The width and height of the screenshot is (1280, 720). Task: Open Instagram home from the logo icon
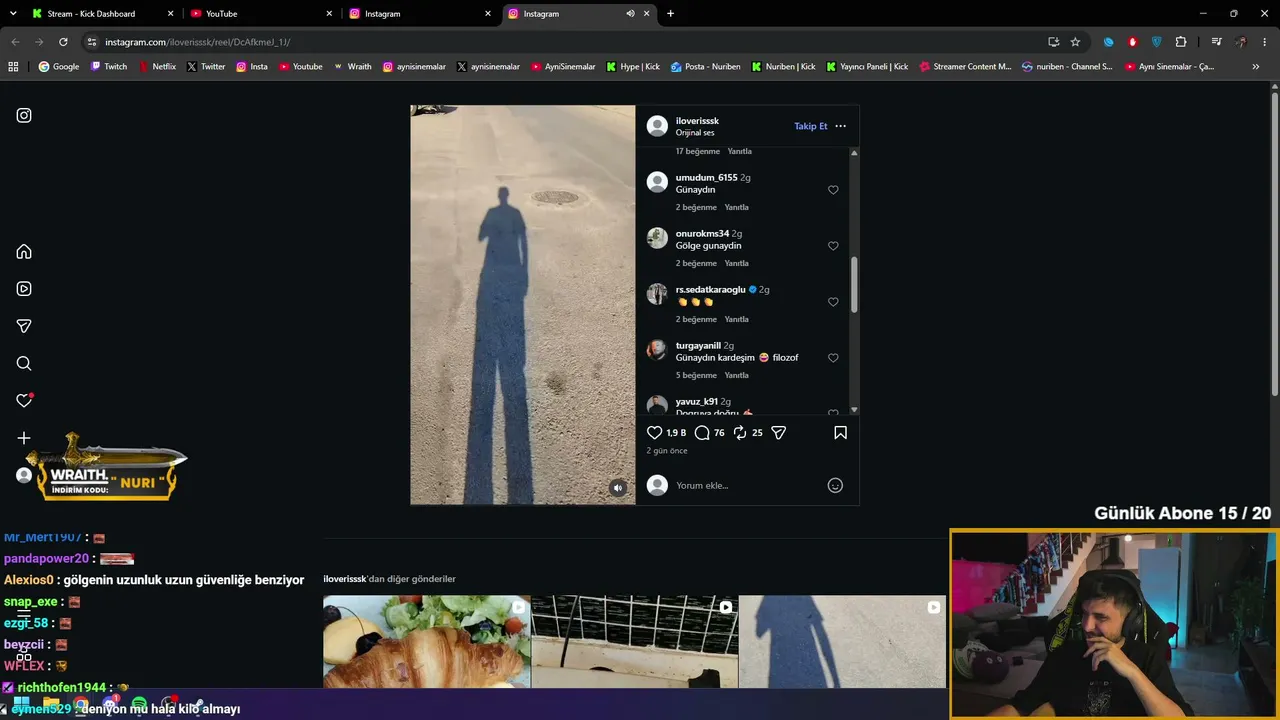[x=24, y=115]
